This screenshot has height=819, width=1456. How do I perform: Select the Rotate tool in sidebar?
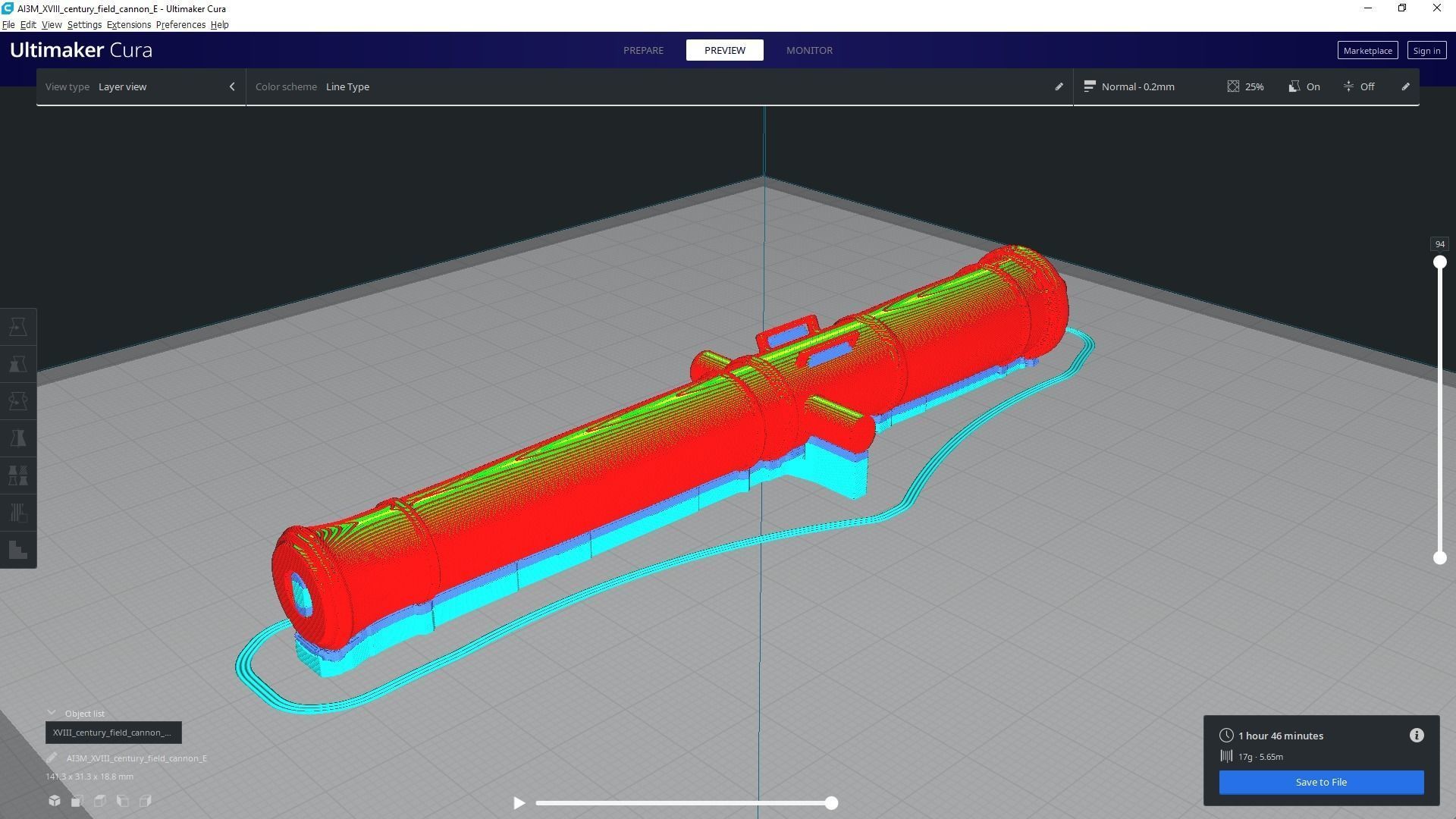point(18,401)
